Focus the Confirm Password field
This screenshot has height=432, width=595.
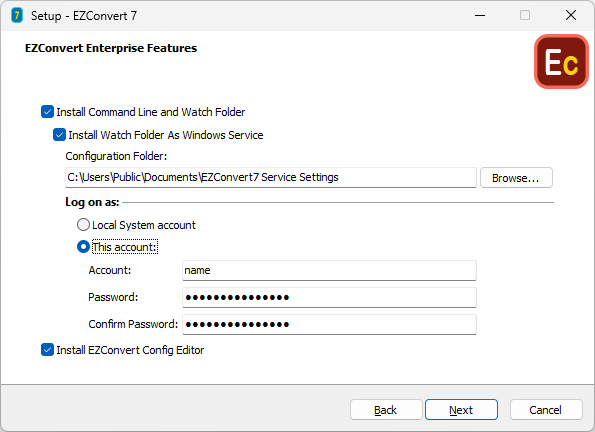329,324
